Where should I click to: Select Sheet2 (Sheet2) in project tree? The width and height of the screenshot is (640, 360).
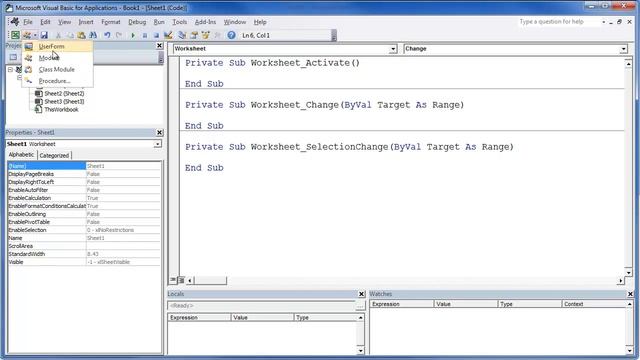pyautogui.click(x=64, y=93)
